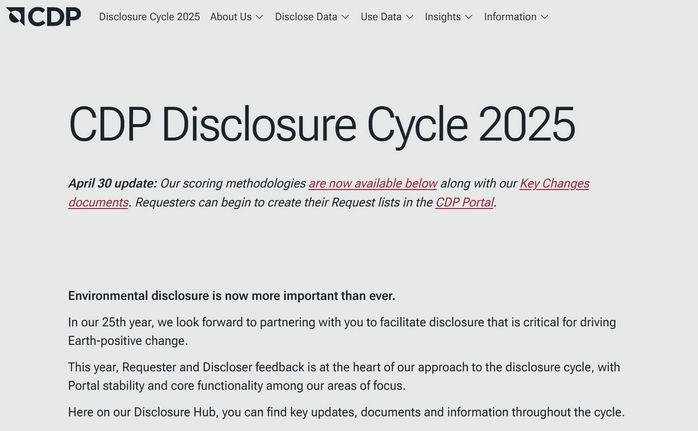
Task: Open the Key Changes documents link
Action: (x=554, y=184)
